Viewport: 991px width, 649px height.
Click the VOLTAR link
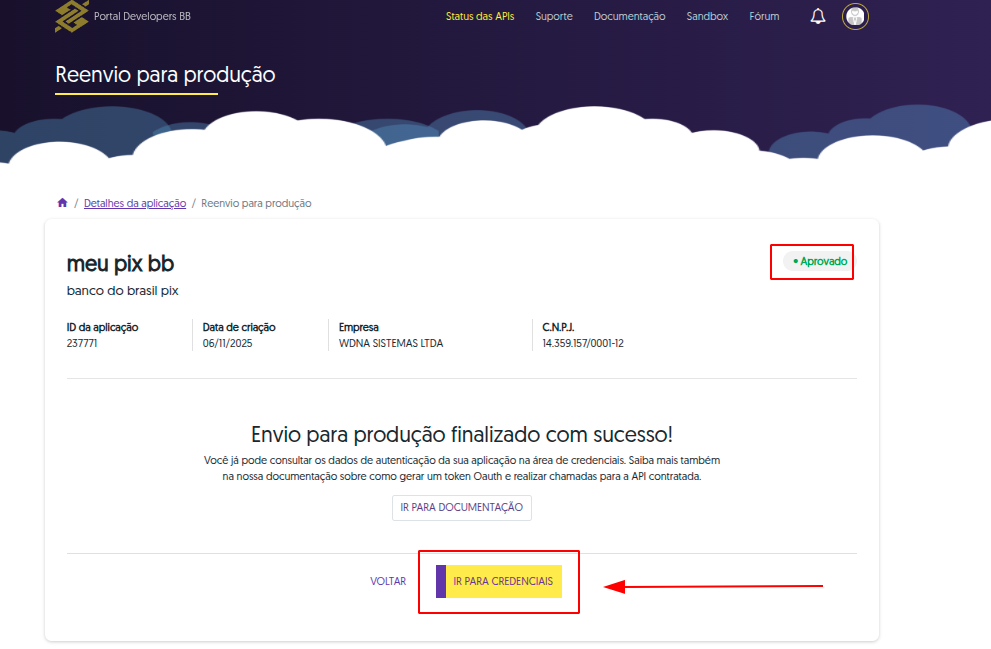tap(388, 581)
